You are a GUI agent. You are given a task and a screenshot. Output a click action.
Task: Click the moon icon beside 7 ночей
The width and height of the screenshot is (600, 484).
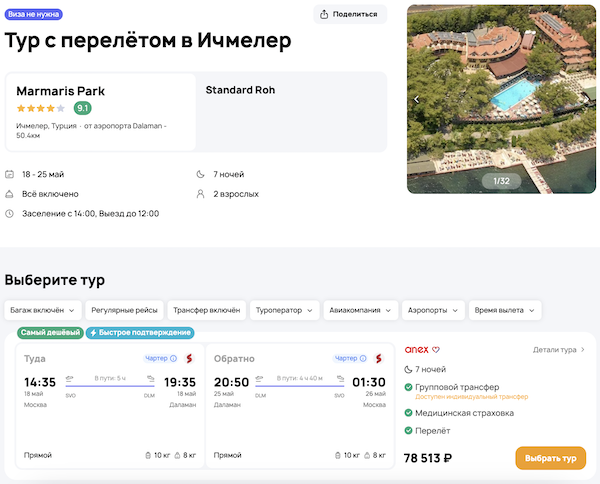202,174
